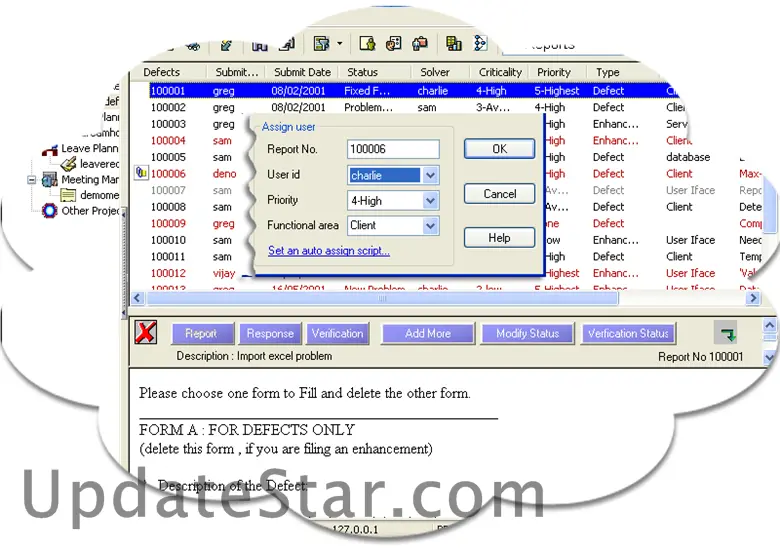Image resolution: width=780 pixels, height=550 pixels.
Task: Sort by the Solver column header
Action: (x=441, y=72)
